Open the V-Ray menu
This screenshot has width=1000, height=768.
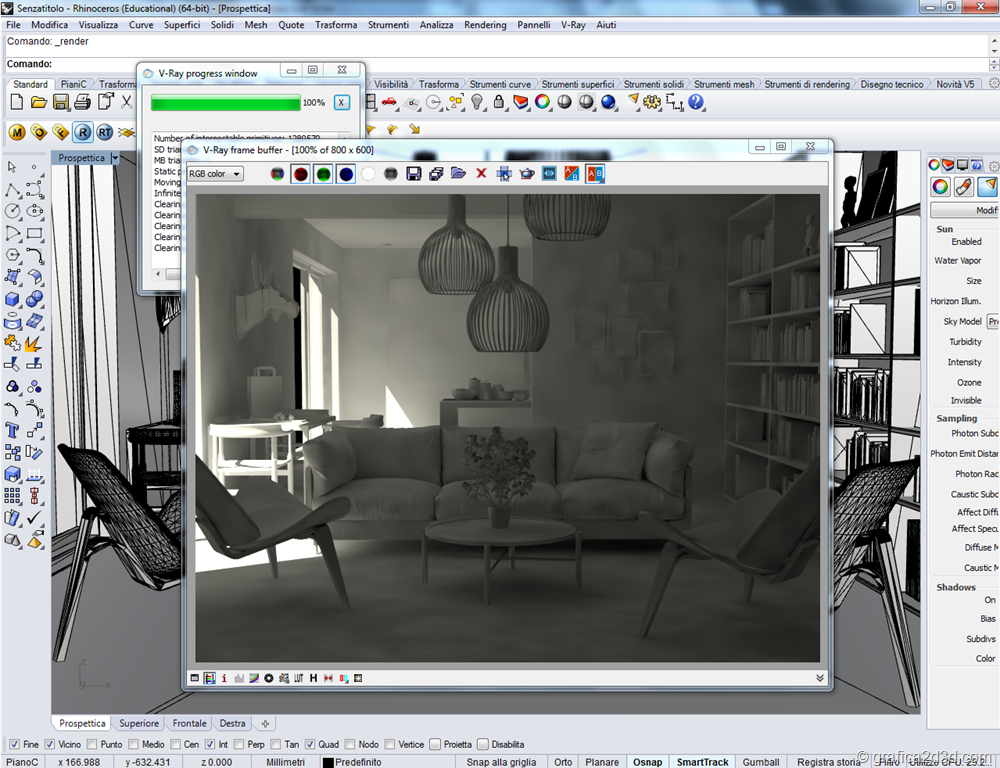coord(573,25)
